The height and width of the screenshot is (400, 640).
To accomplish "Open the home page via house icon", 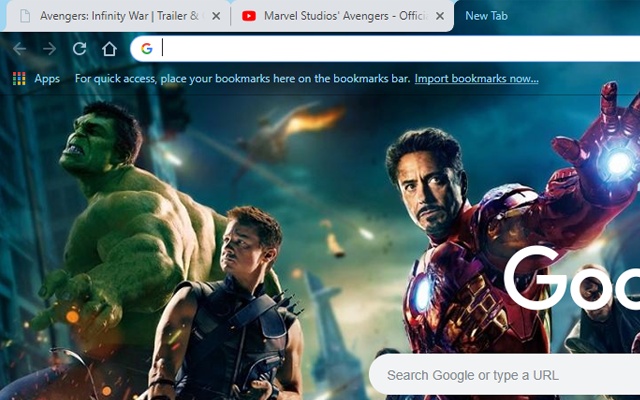I will (x=109, y=49).
